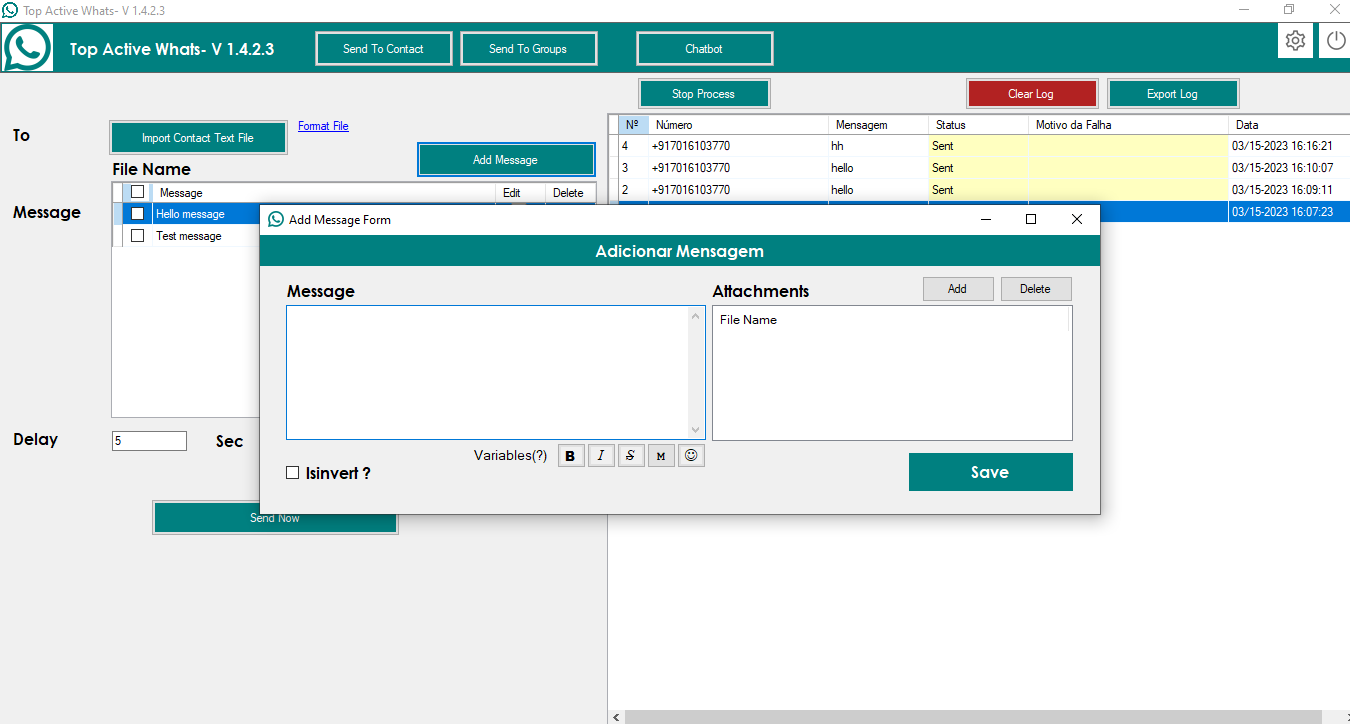The width and height of the screenshot is (1350, 724).
Task: Maximize the Add Message Form dialog
Action: click(x=1031, y=219)
